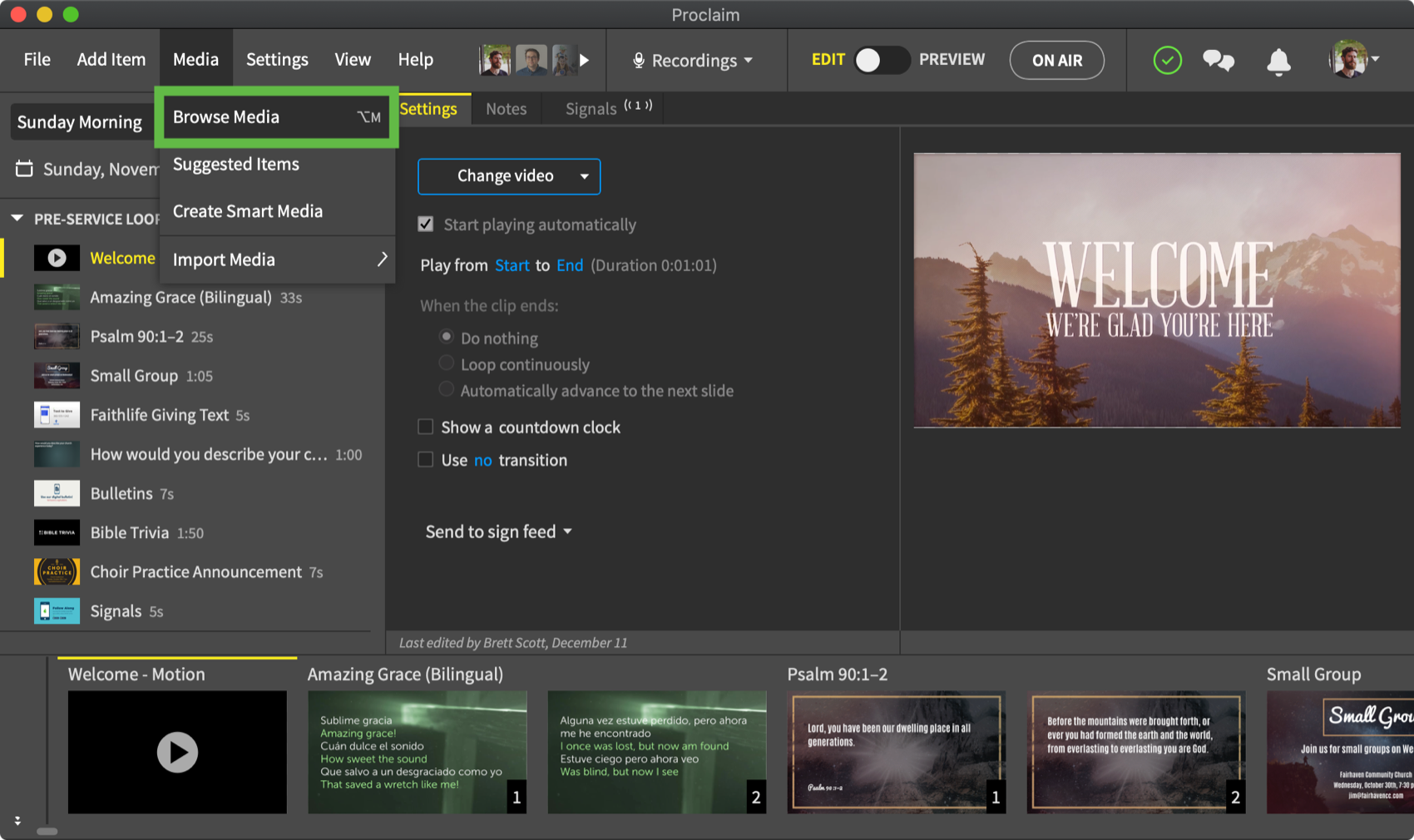Open the View menu
Viewport: 1414px width, 840px height.
353,59
